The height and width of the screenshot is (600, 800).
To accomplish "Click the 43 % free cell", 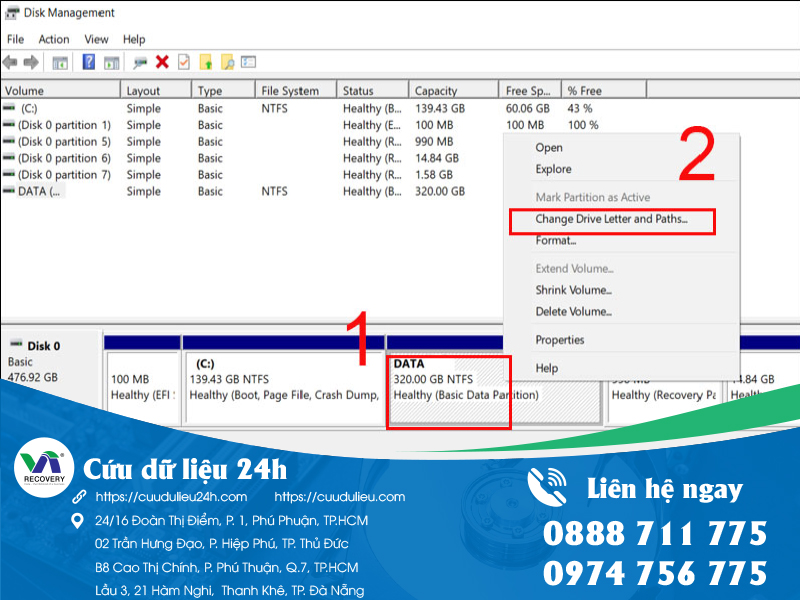I will 580,108.
